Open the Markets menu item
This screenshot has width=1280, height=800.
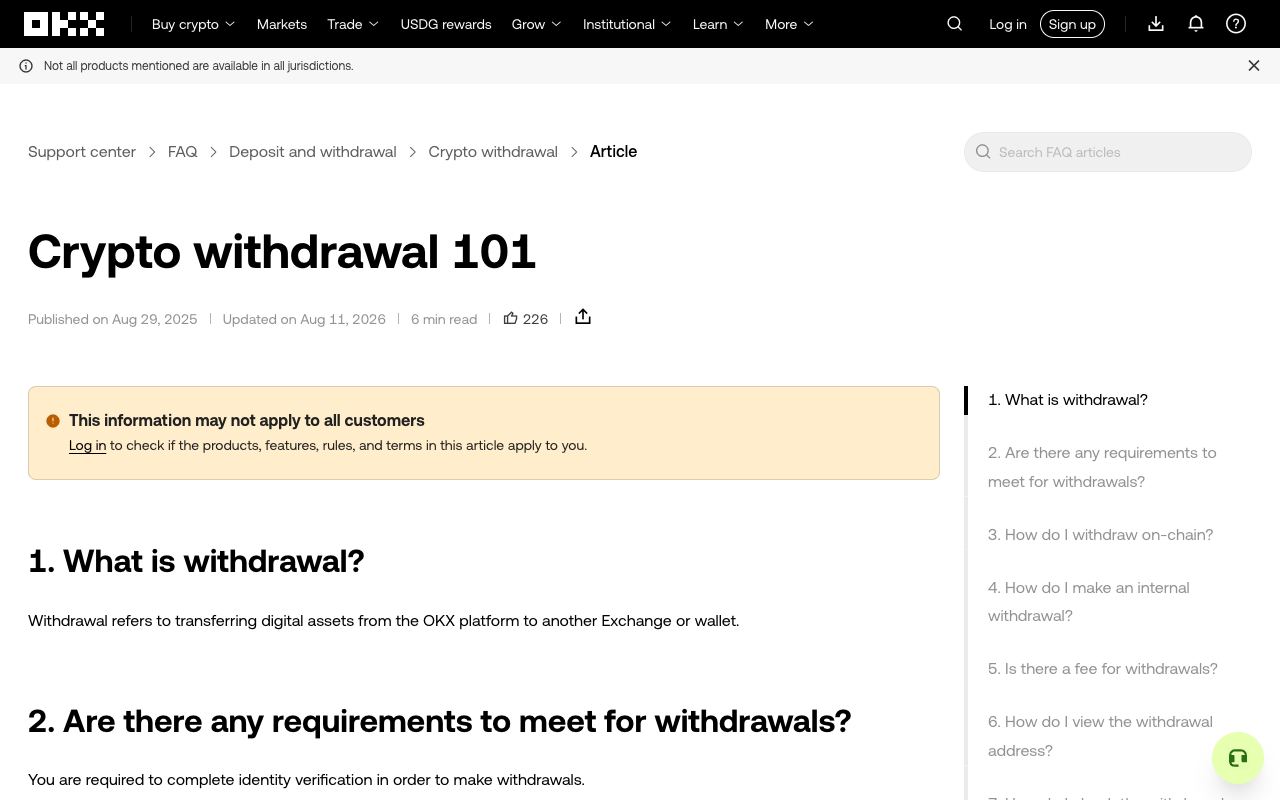click(282, 24)
